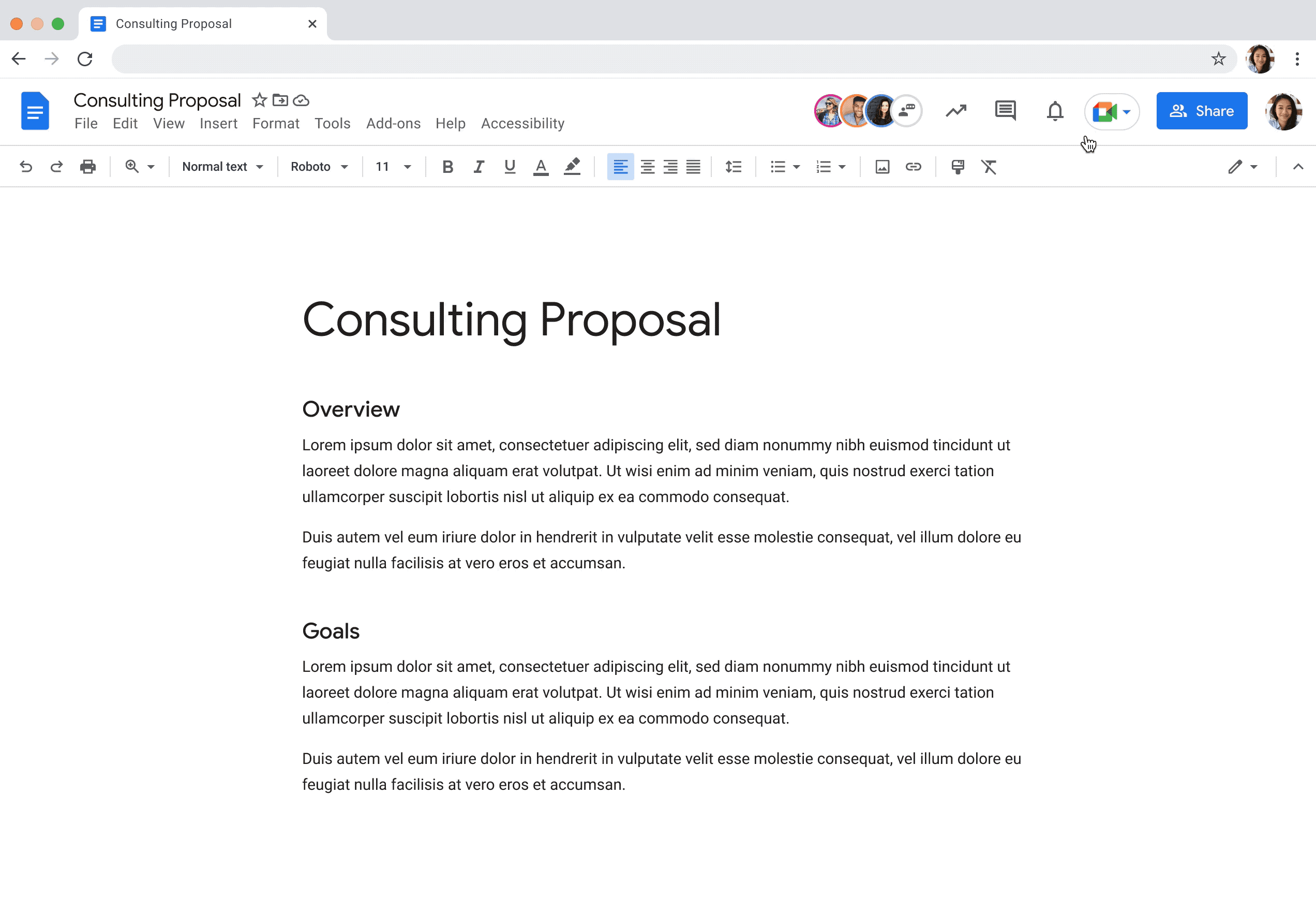Open the Format menu

tap(276, 123)
